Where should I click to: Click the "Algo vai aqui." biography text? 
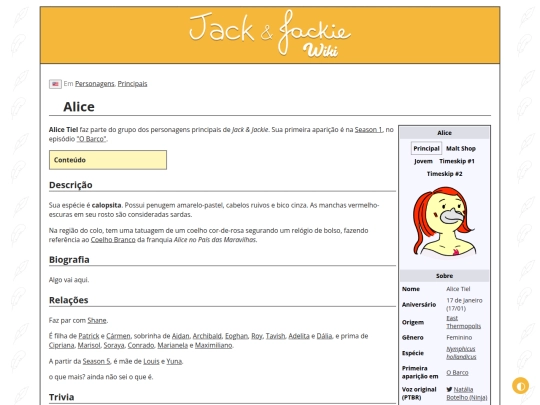69,280
